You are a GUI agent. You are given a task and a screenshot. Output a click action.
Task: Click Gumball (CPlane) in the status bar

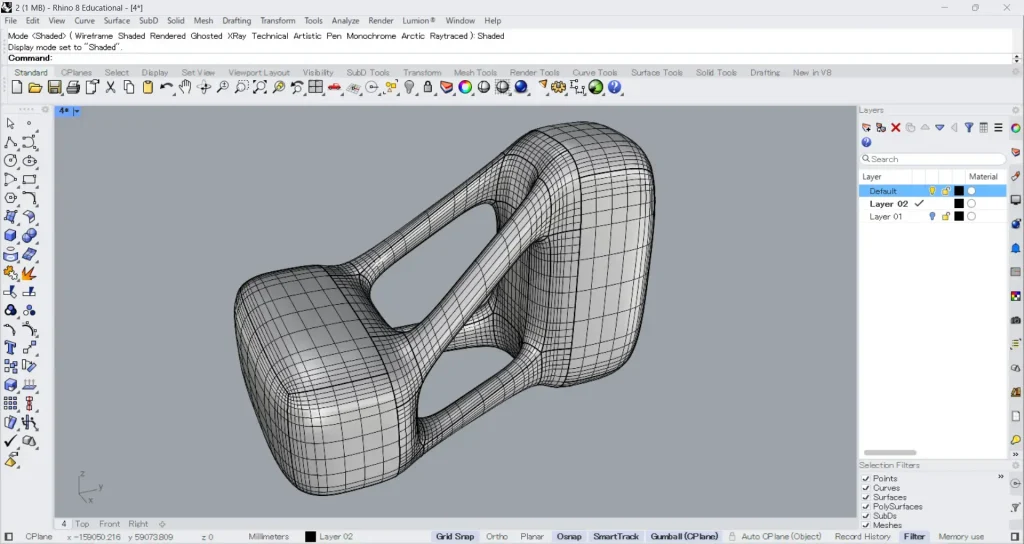tap(684, 537)
